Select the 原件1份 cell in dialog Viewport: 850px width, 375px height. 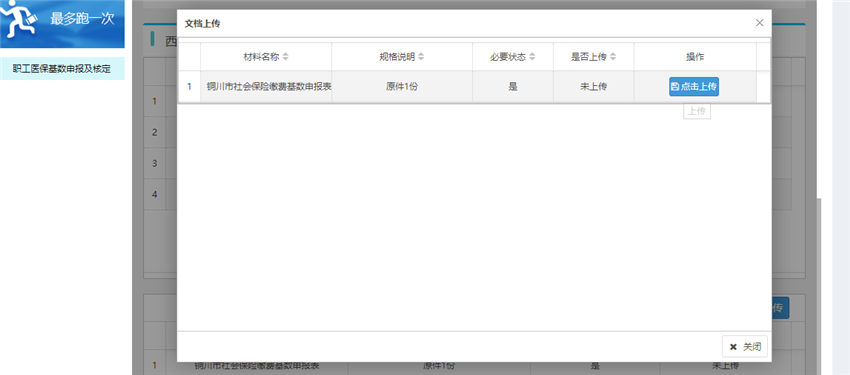pos(402,87)
